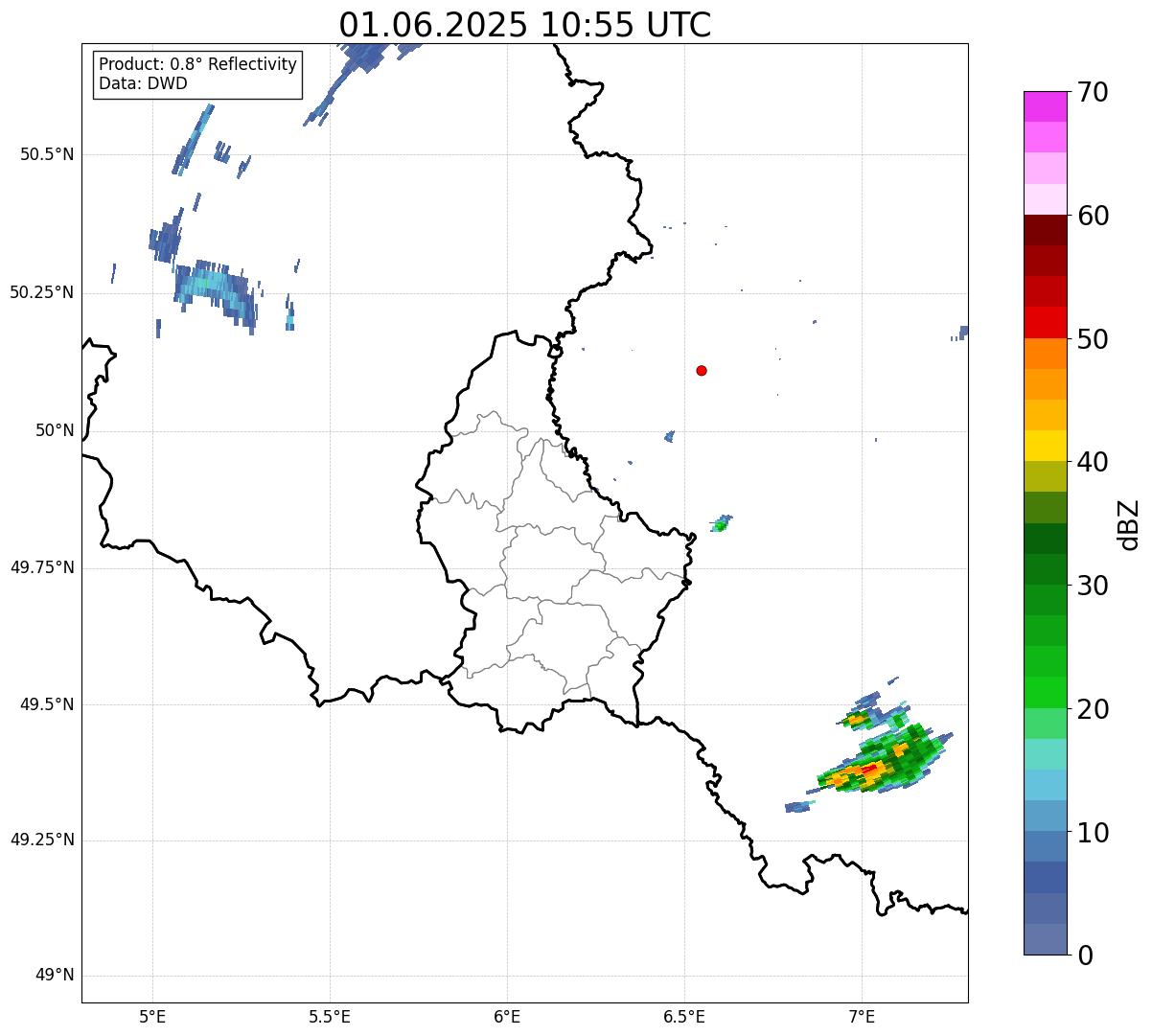The image size is (1152, 1036).
Task: Click the latitude label 50.25°N
Action: point(42,292)
